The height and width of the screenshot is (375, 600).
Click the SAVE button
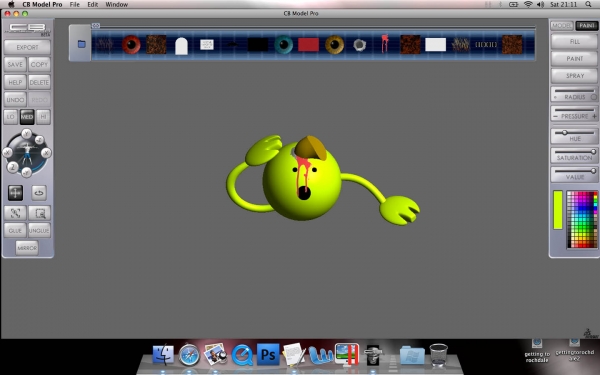15,64
